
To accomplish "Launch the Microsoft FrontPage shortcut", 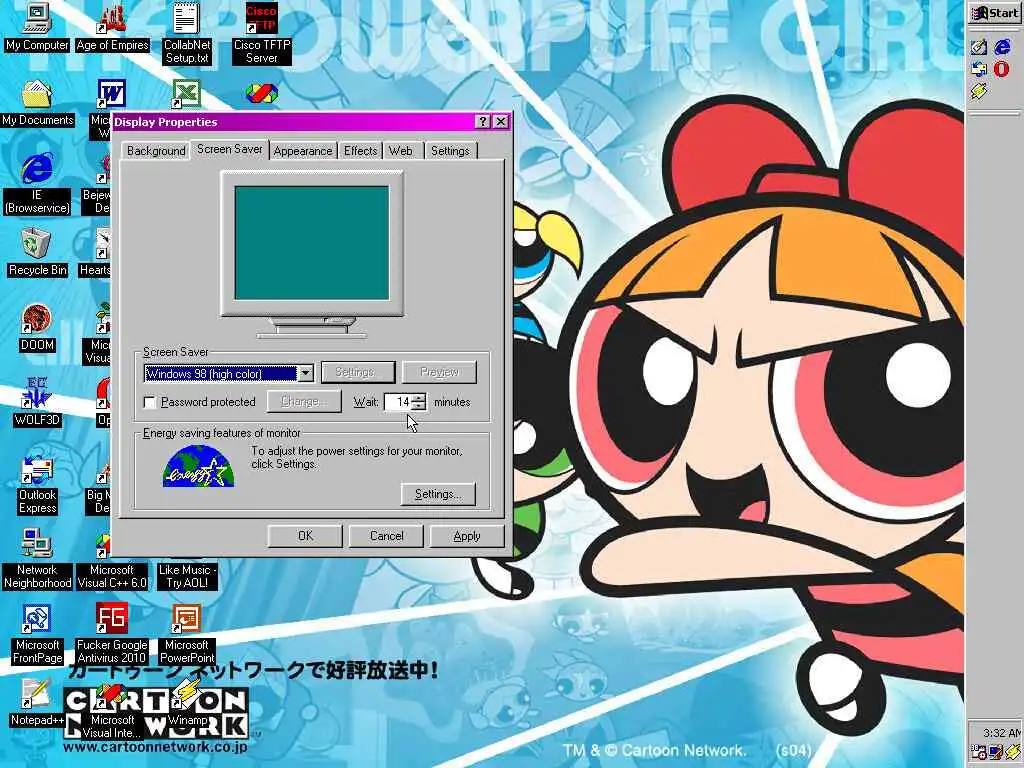I will click(x=37, y=633).
